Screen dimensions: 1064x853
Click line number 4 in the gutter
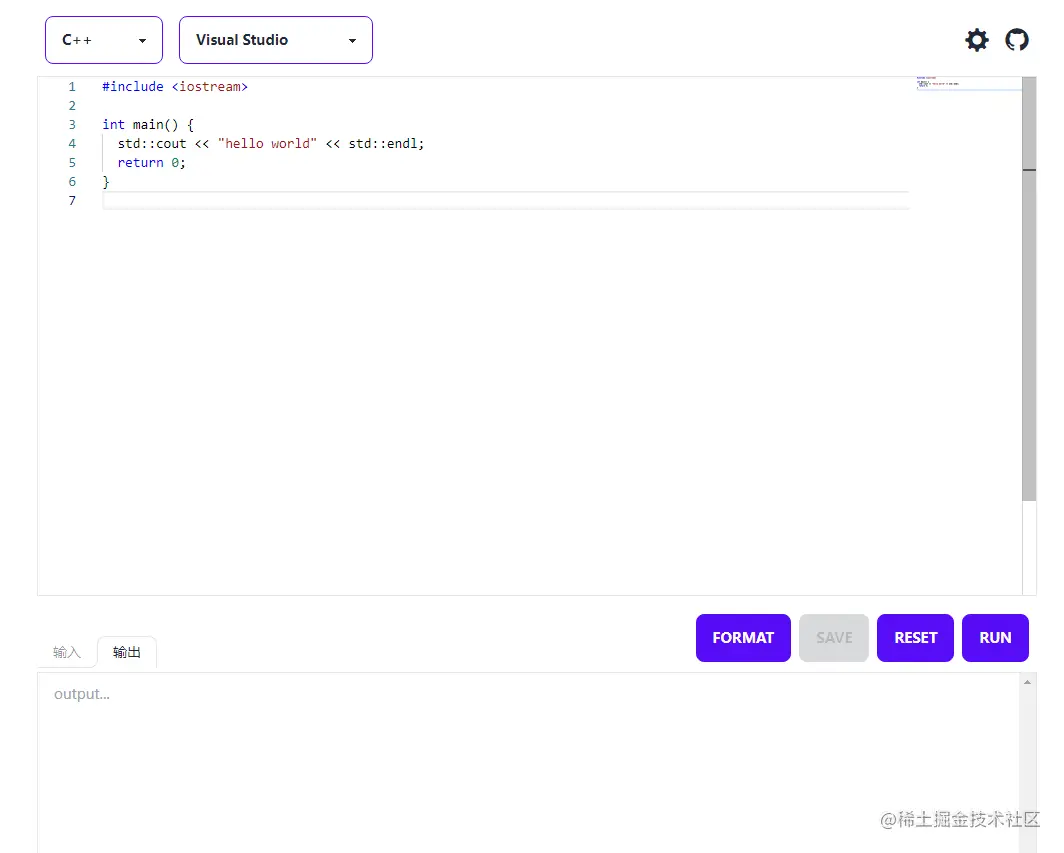click(71, 143)
